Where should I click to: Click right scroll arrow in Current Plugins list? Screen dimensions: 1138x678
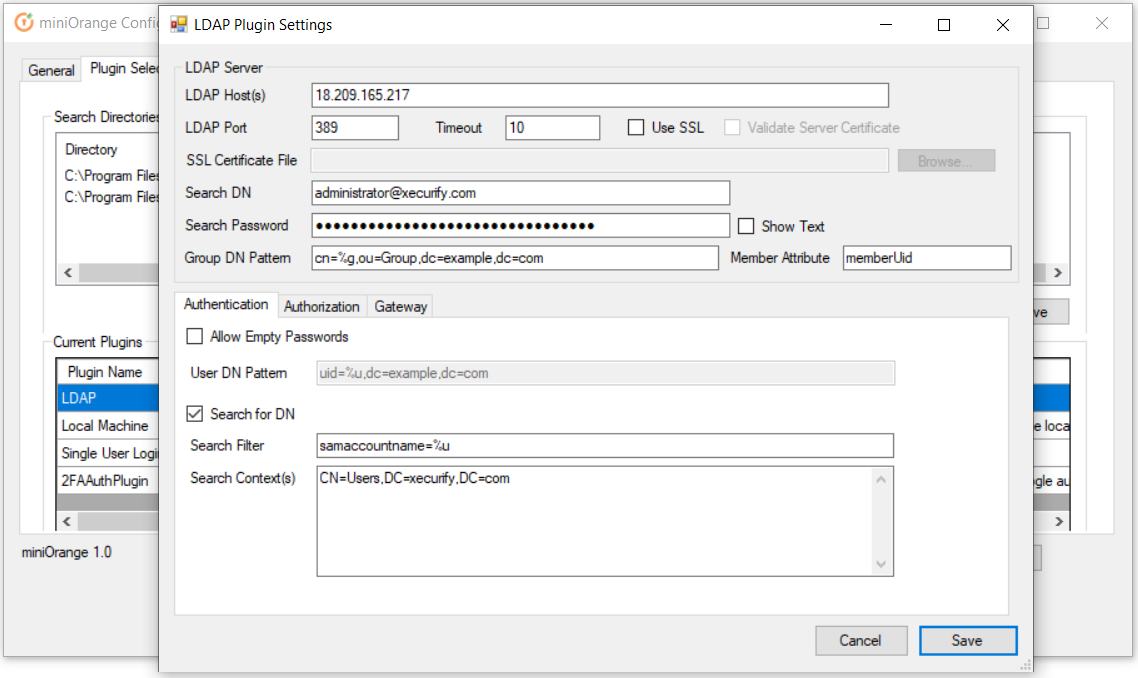tap(1059, 521)
